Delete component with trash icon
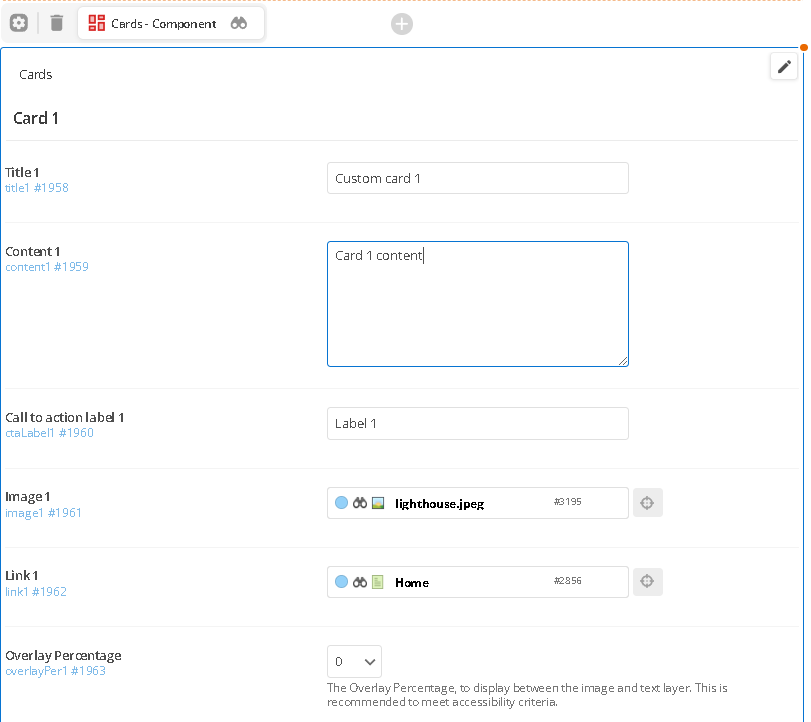This screenshot has height=722, width=811. (x=56, y=23)
